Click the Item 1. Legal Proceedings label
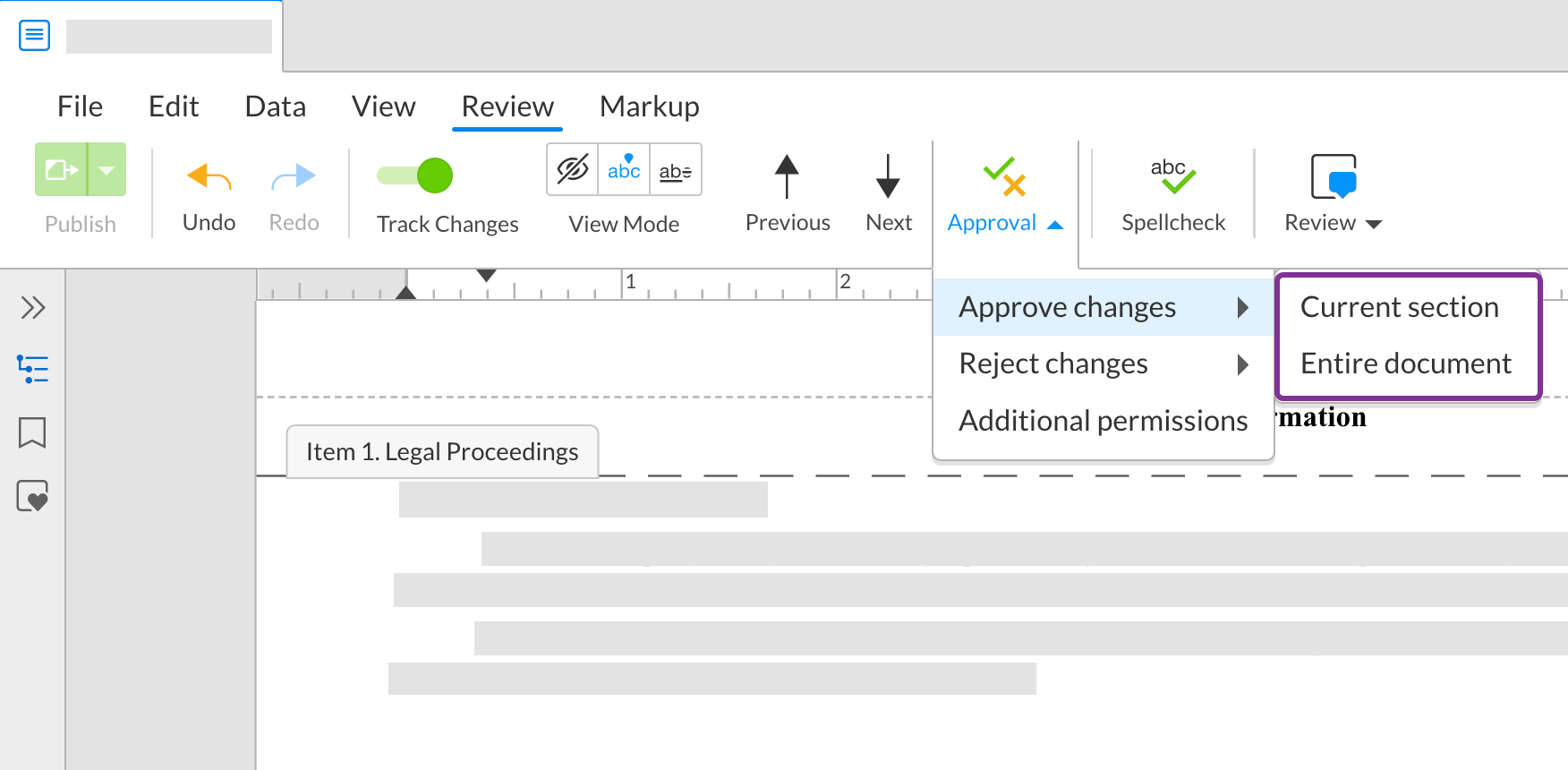 (x=441, y=451)
